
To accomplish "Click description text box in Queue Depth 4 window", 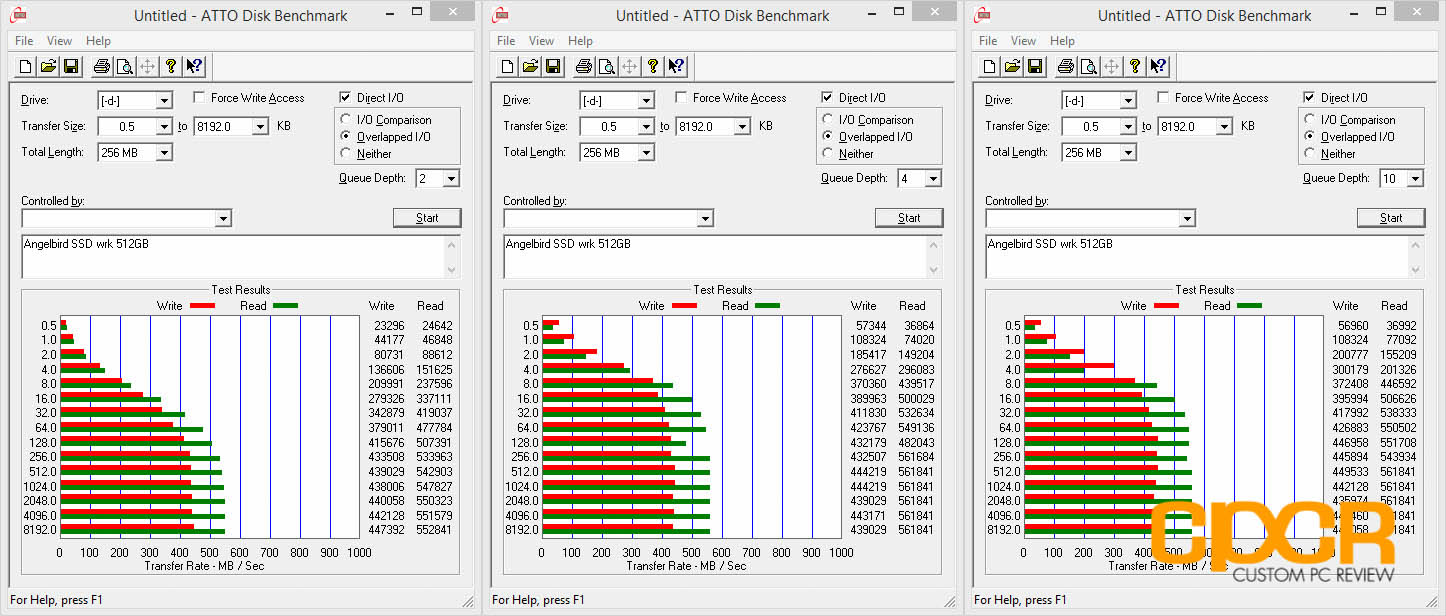I will click(723, 257).
